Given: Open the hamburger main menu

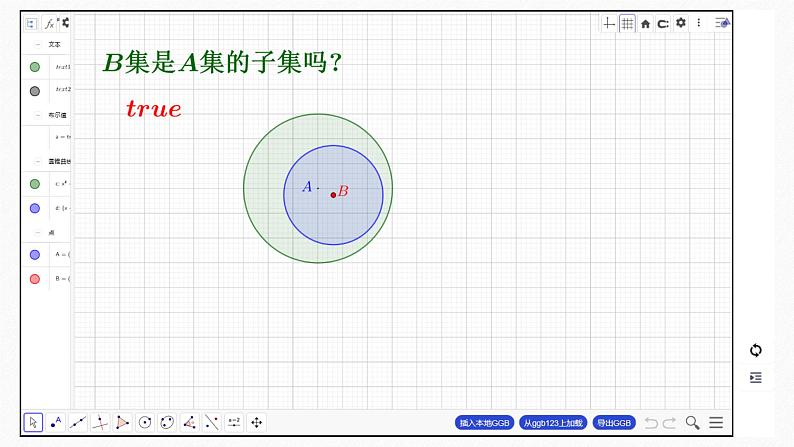Looking at the screenshot, I should click(716, 423).
